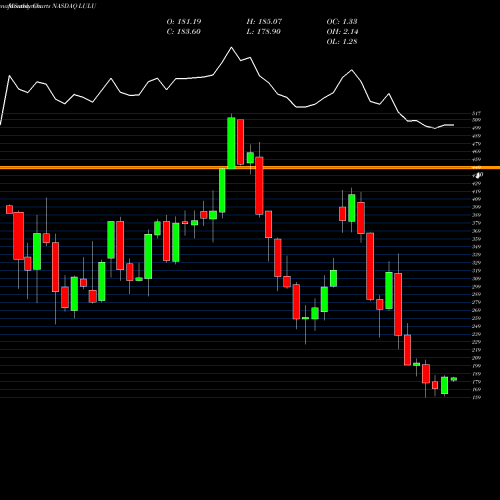Click the 279 price axis label
The width and height of the screenshot is (500, 500).
[476, 302]
